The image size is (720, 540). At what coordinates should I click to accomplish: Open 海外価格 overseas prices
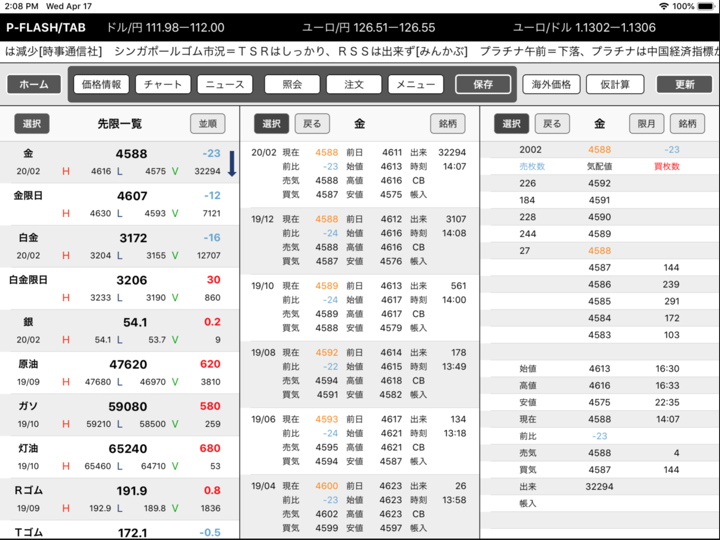pyautogui.click(x=551, y=85)
